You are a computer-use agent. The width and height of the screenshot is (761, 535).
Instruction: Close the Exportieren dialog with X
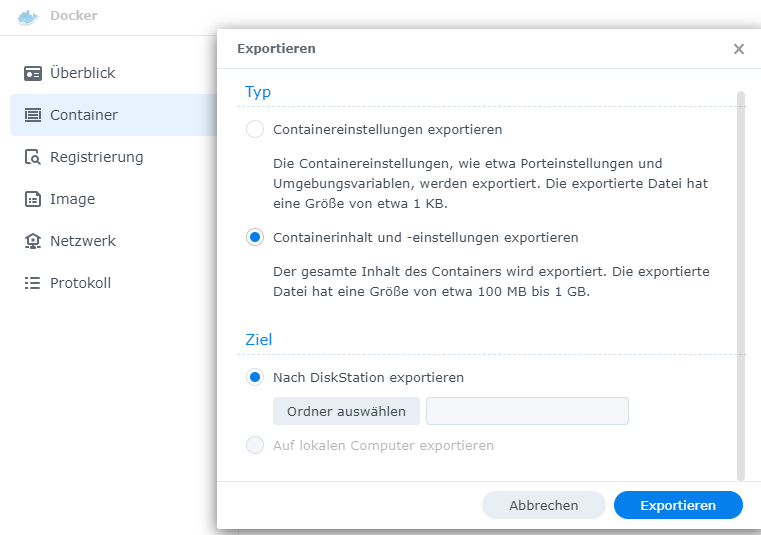point(739,48)
